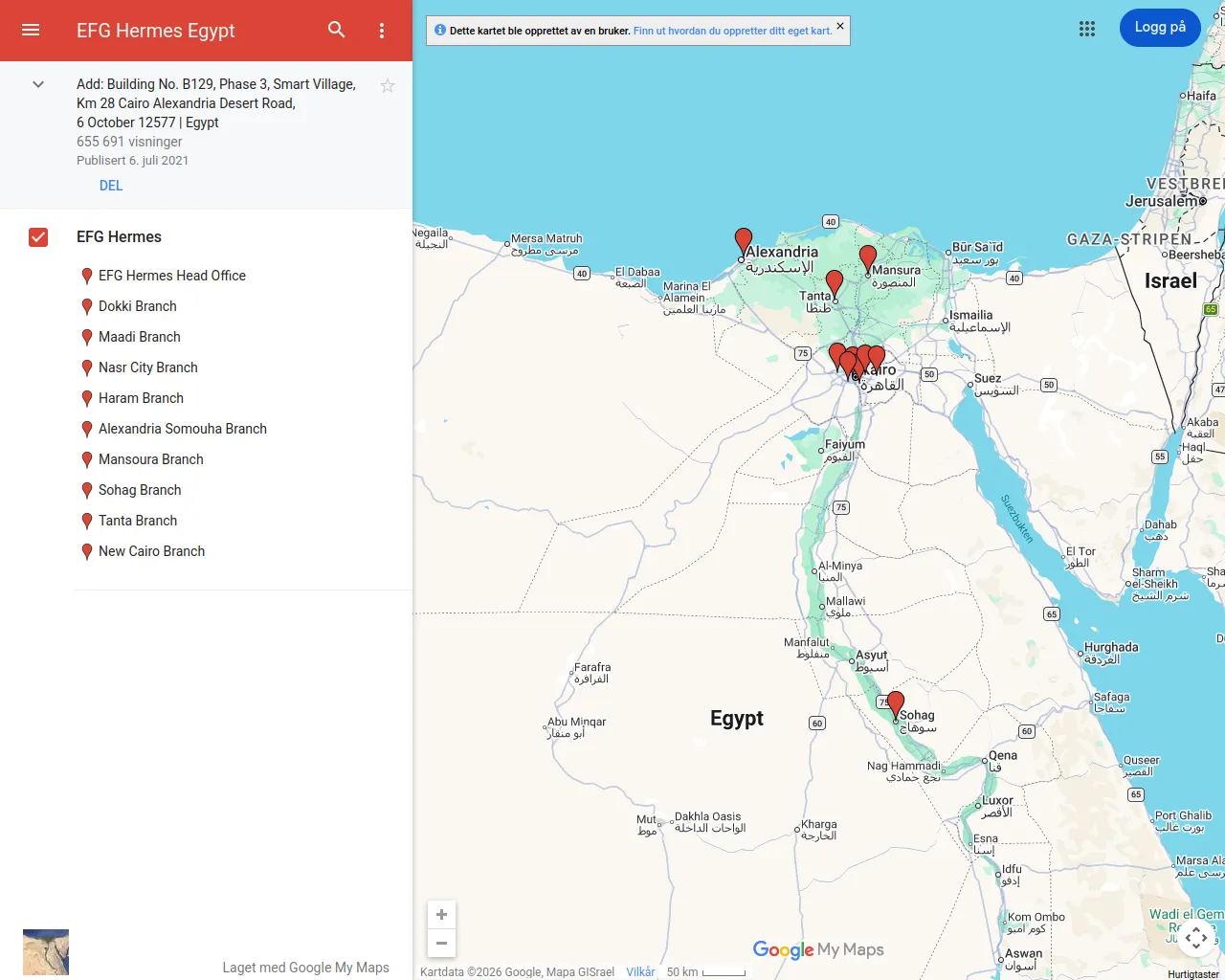Select Haram Branch in the list
This screenshot has width=1225, height=980.
click(141, 398)
